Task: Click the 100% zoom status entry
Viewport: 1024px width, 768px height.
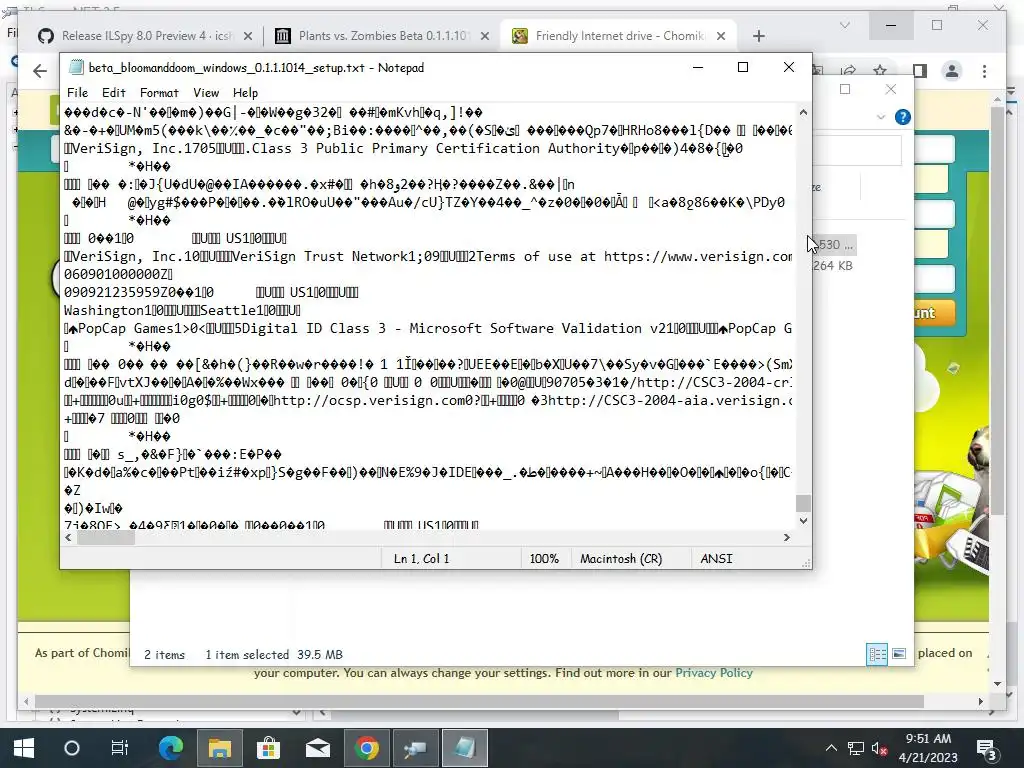Action: click(544, 558)
